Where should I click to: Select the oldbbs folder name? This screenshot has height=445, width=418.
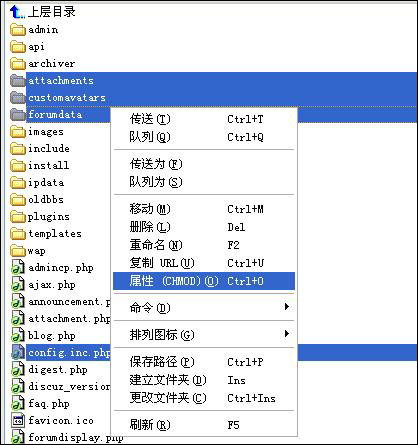click(x=46, y=199)
